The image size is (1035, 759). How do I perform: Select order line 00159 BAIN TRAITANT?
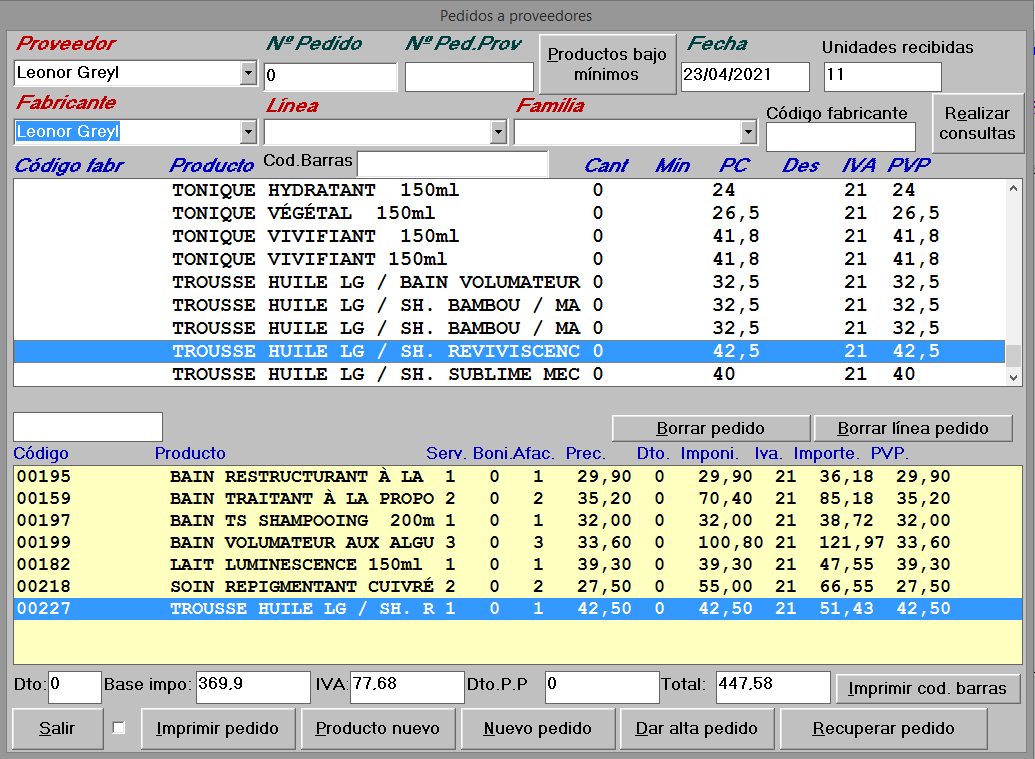pyautogui.click(x=518, y=498)
